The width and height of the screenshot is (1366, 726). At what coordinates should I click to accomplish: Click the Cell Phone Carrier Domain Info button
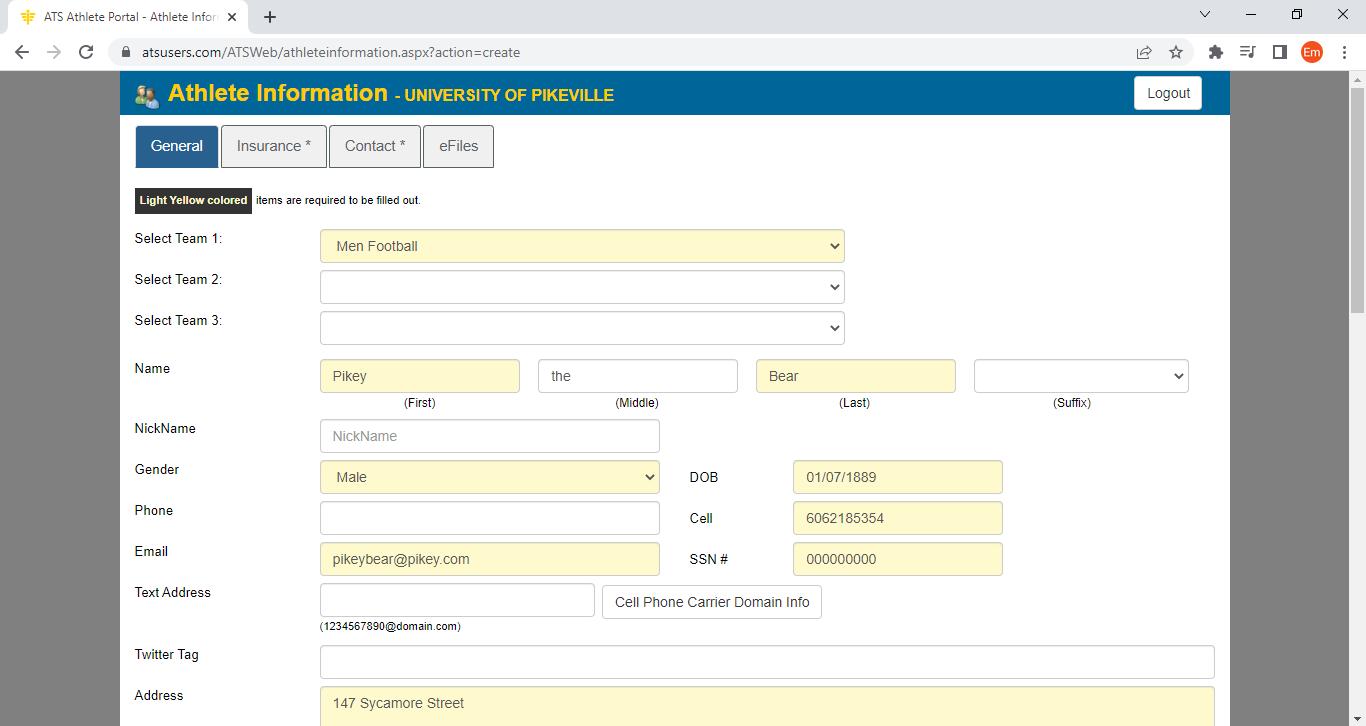point(712,602)
